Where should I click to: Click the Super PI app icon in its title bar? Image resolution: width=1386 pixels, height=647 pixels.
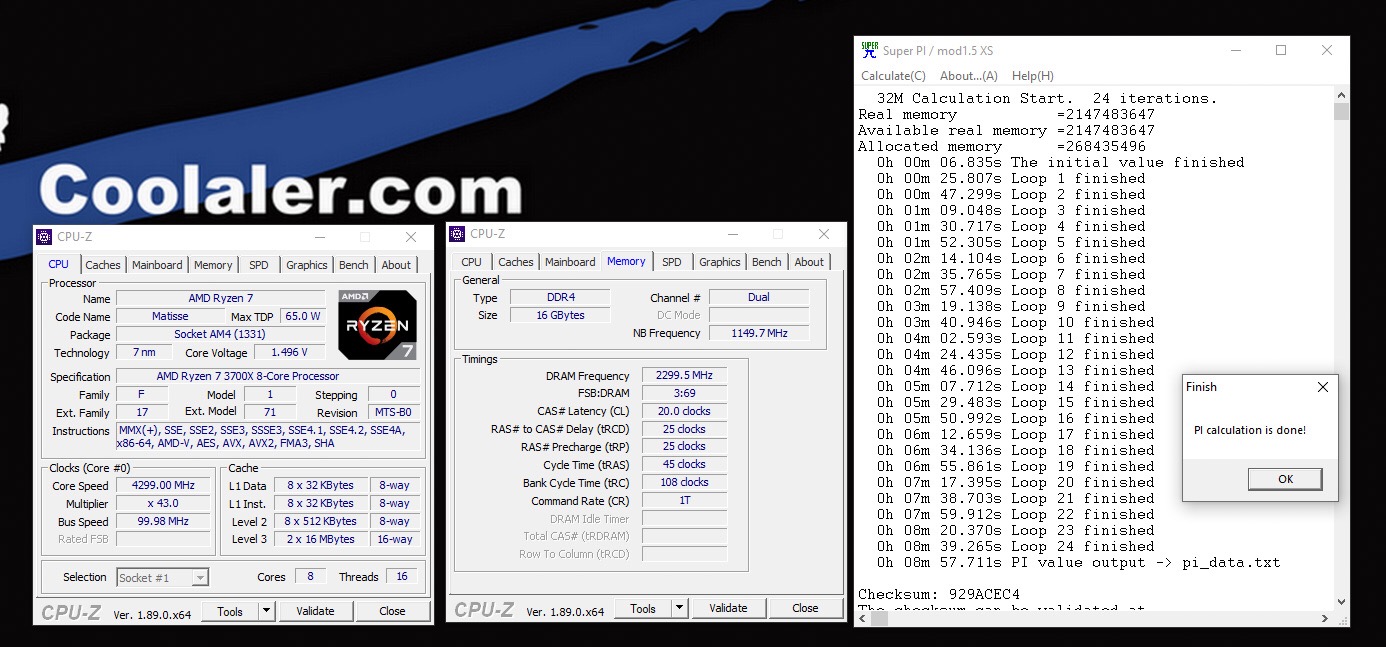pyautogui.click(x=868, y=50)
